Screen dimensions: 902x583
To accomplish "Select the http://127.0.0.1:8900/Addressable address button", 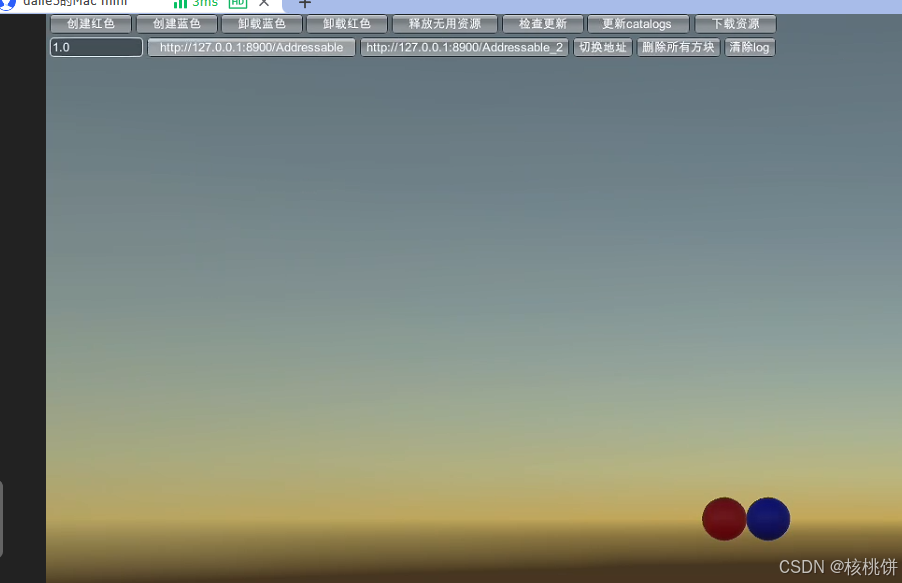I will [x=251, y=47].
